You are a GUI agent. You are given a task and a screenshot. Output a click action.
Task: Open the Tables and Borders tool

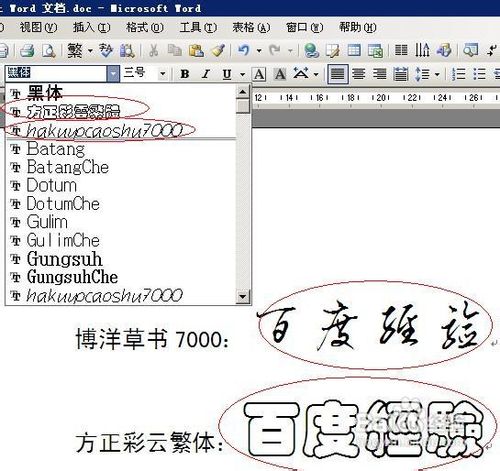click(333, 51)
